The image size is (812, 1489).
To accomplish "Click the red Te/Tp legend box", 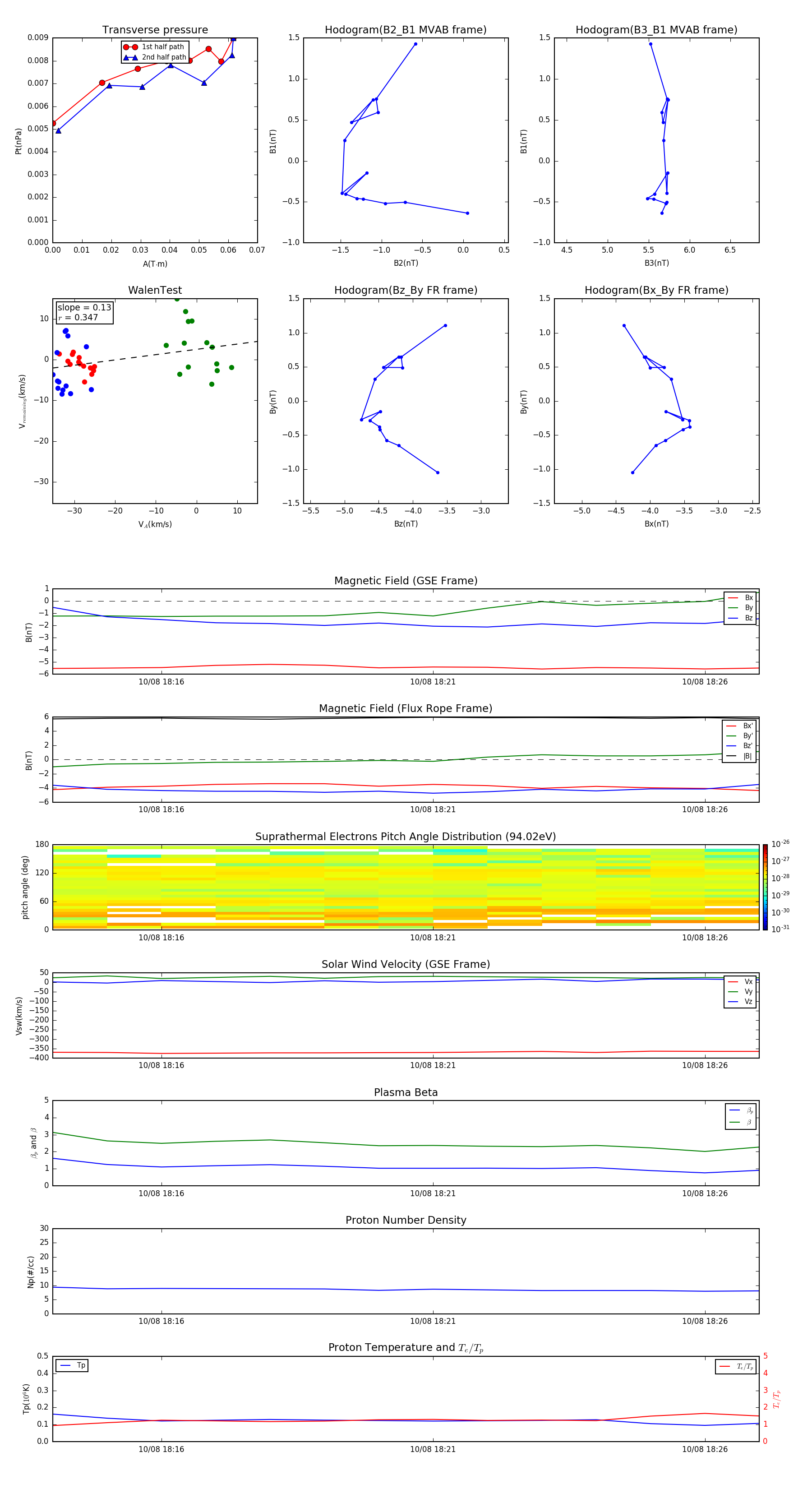I will click(x=735, y=1366).
